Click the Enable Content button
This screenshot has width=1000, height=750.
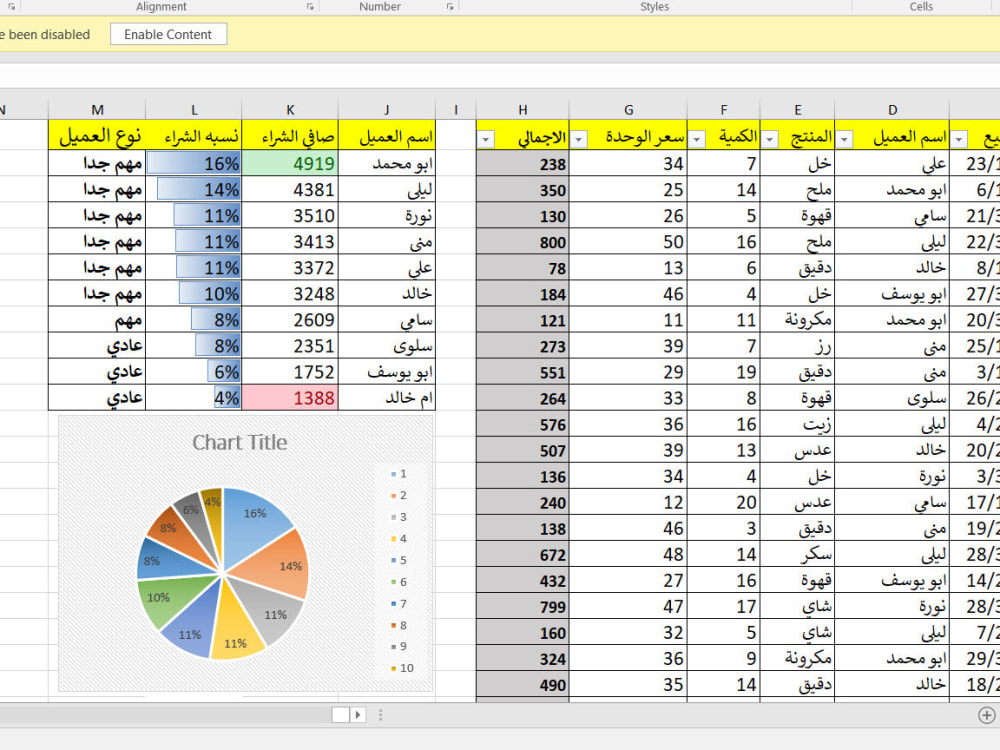[x=168, y=34]
